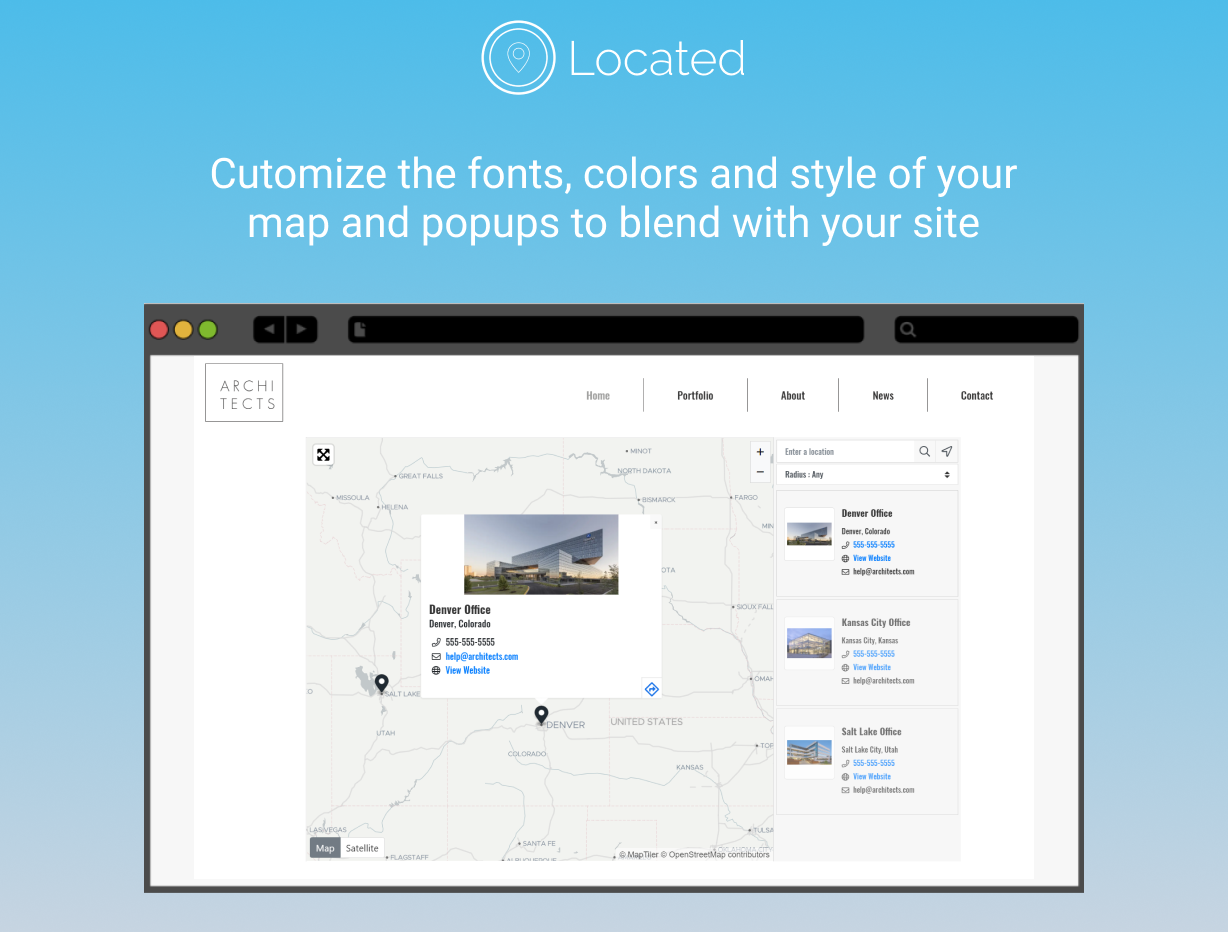Click the Enter a location field
The image size is (1228, 932).
pos(846,452)
